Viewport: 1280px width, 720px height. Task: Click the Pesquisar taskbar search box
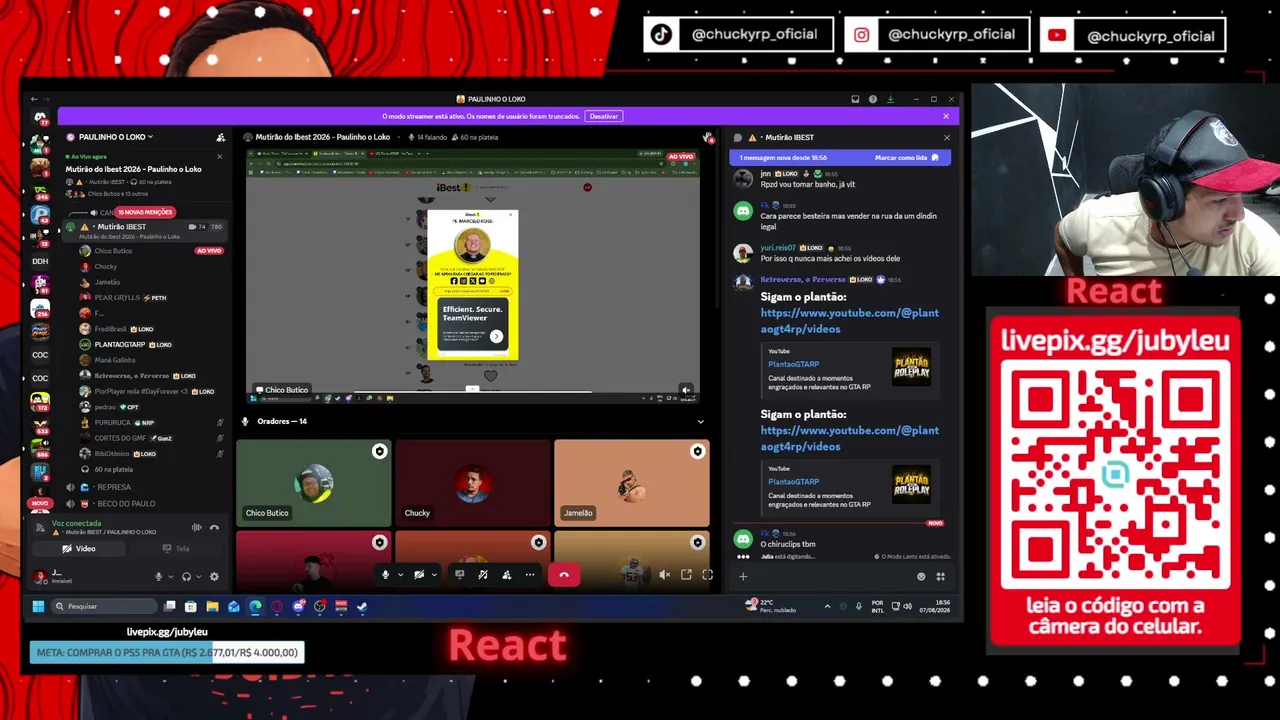click(x=105, y=606)
